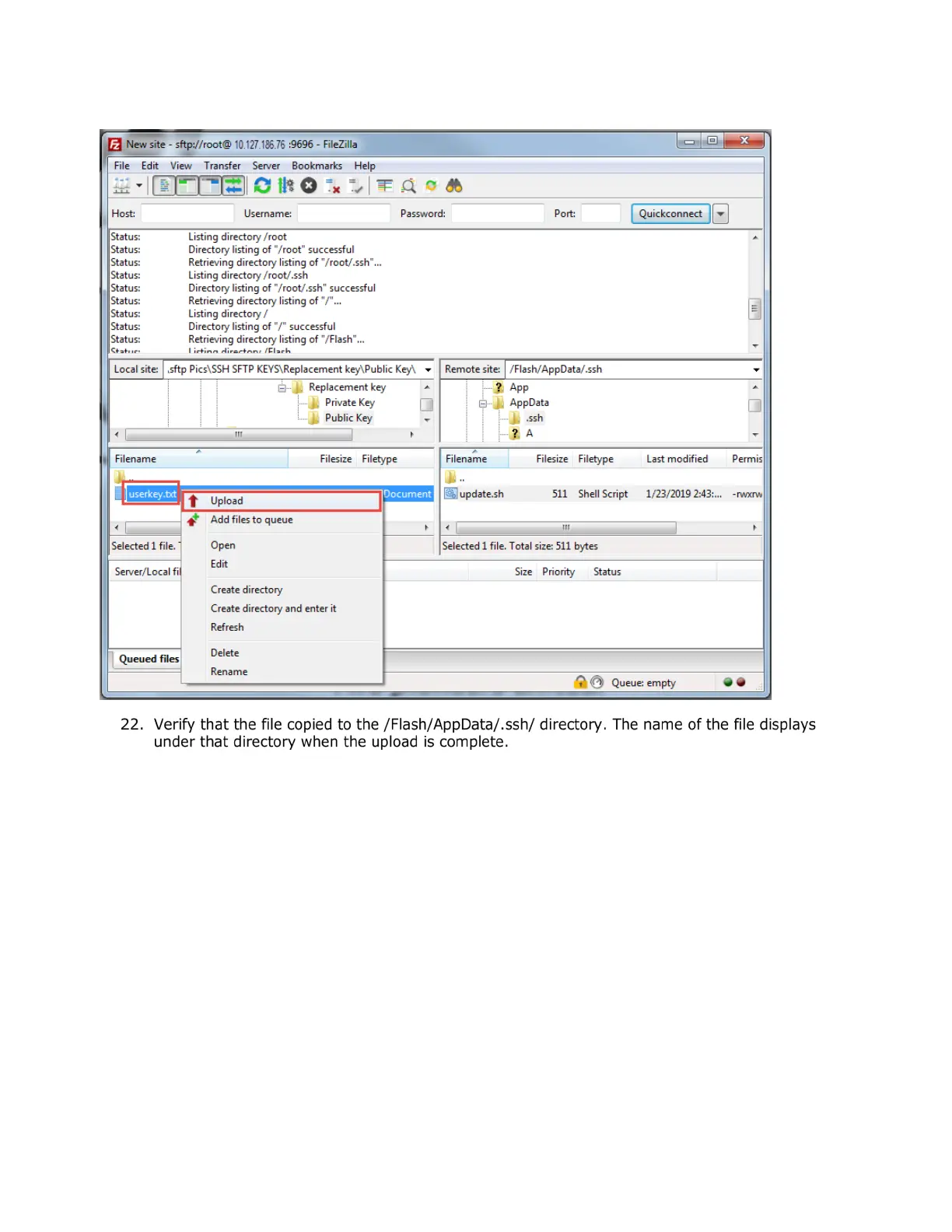Open the View menu
952x1232 pixels.
point(181,166)
